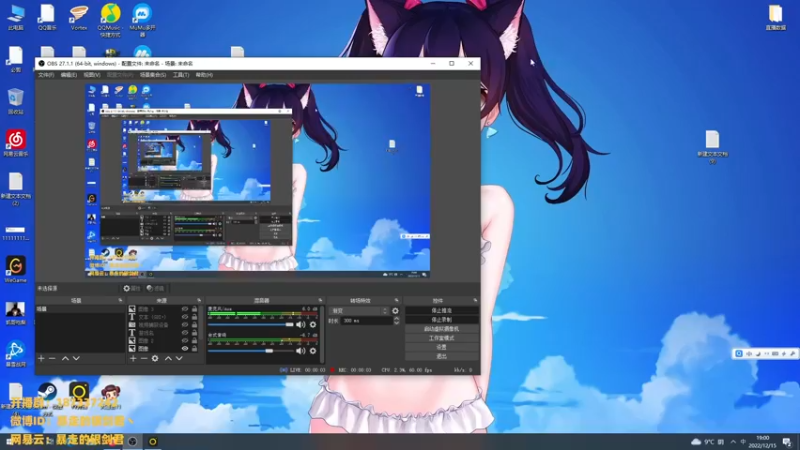The height and width of the screenshot is (450, 800).
Task: Select the WeGame desktop icon
Action: click(15, 269)
